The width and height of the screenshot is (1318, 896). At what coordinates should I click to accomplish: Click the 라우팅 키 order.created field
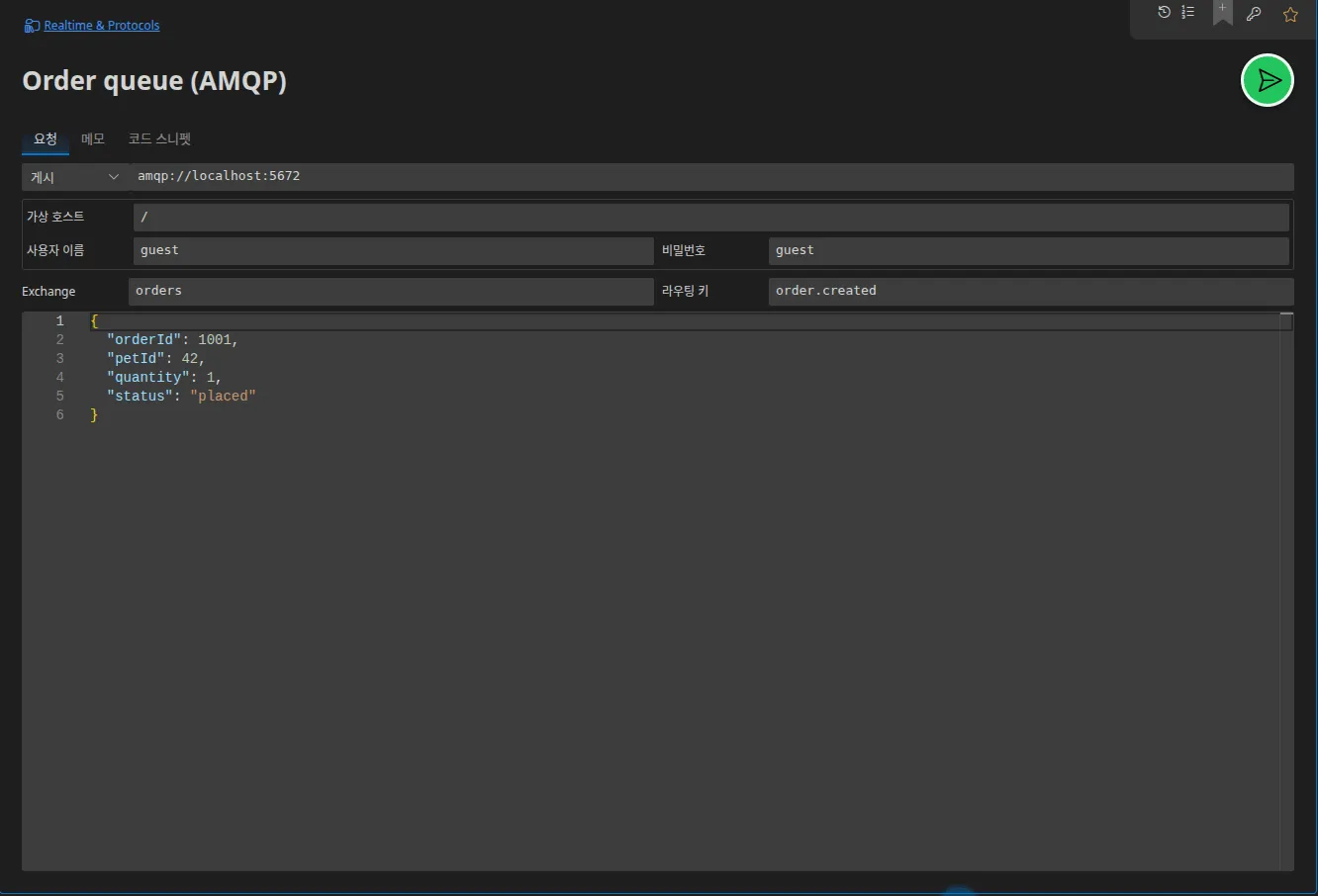tap(1031, 291)
